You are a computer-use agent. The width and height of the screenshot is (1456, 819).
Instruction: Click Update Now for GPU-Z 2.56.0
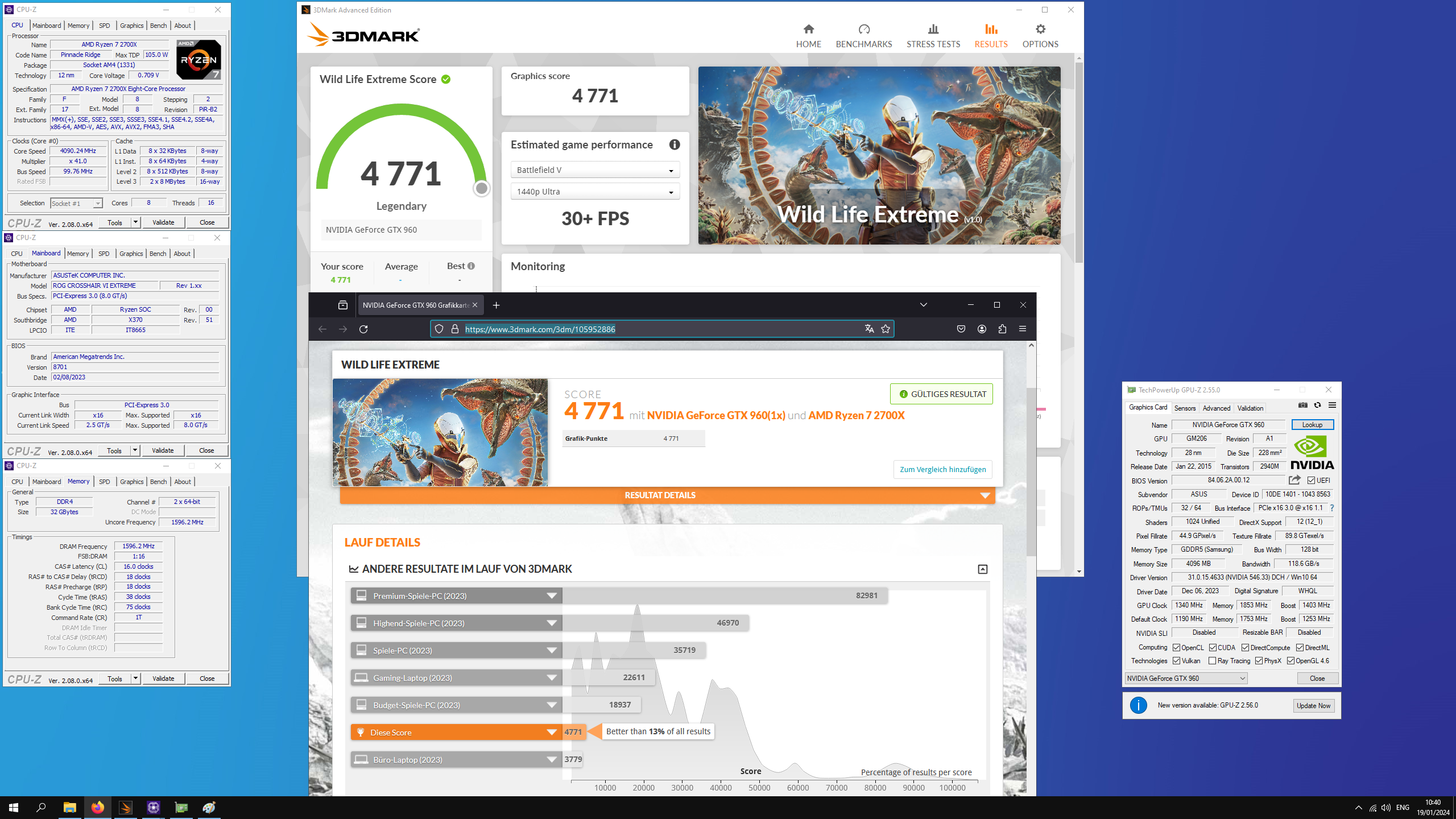click(1313, 706)
